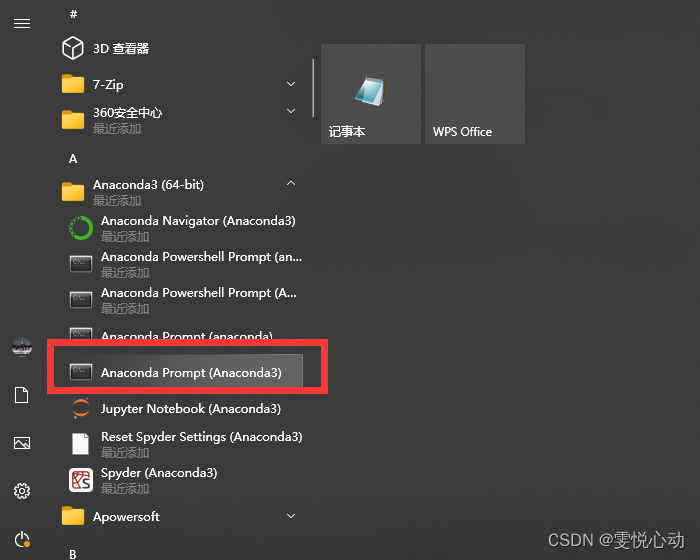Click the app list scrollbar
Viewport: 700px width, 560px height.
click(313, 88)
